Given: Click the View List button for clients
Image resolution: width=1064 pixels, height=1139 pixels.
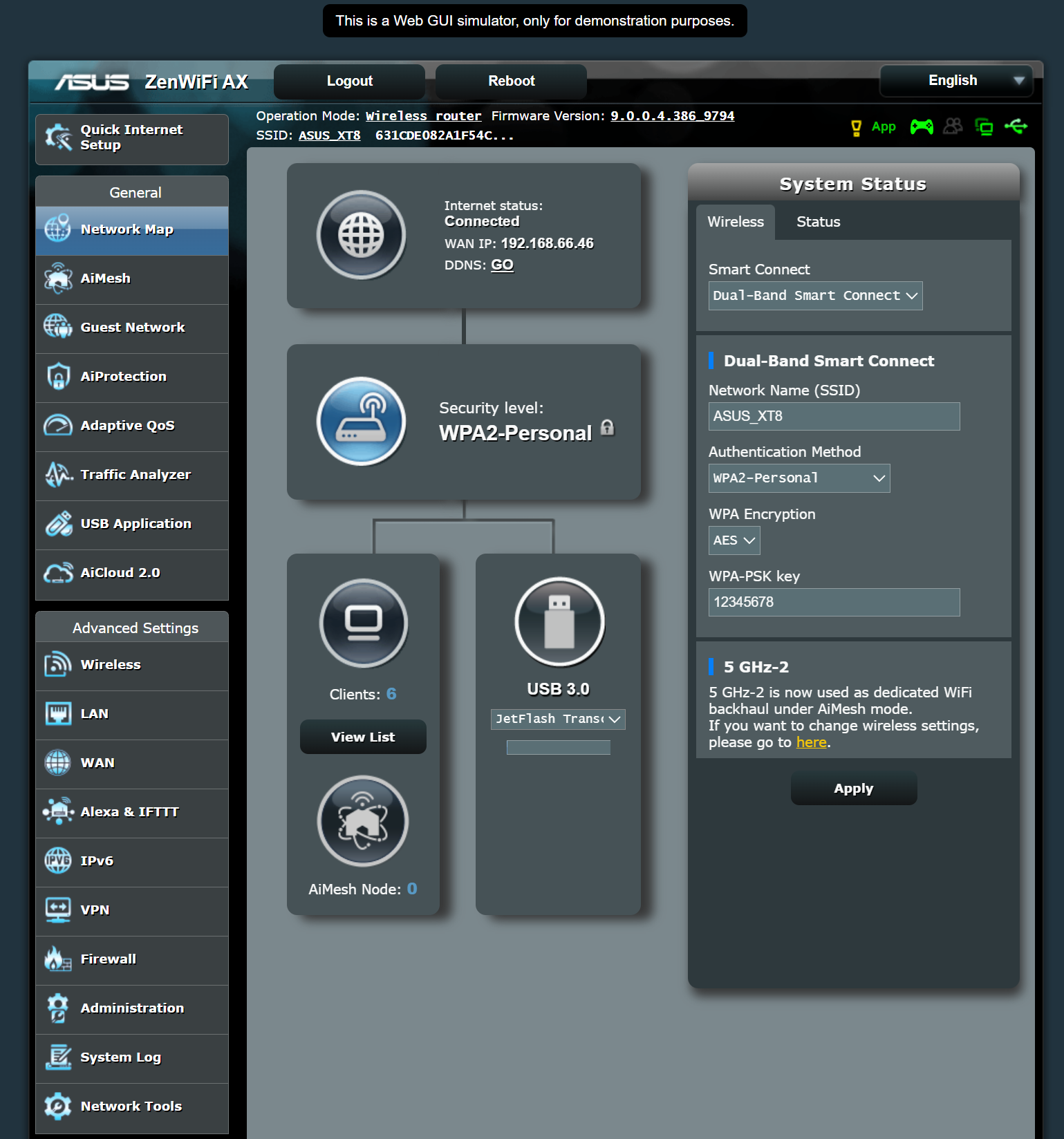Looking at the screenshot, I should (363, 737).
